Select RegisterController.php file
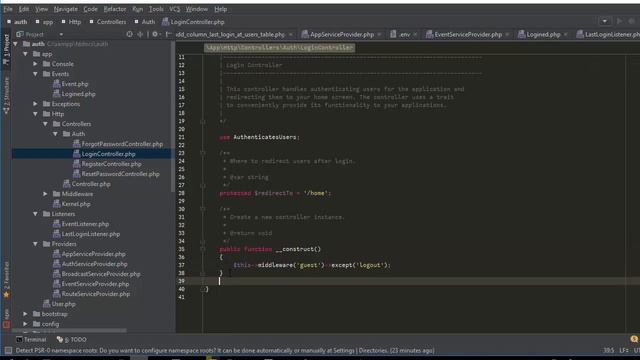The height and width of the screenshot is (360, 640). (x=107, y=164)
